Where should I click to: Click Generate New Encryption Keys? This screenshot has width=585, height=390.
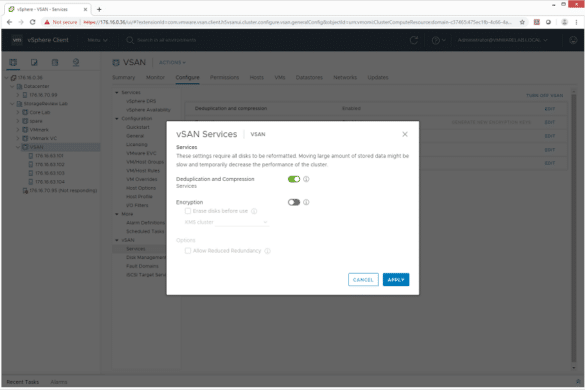(x=491, y=122)
